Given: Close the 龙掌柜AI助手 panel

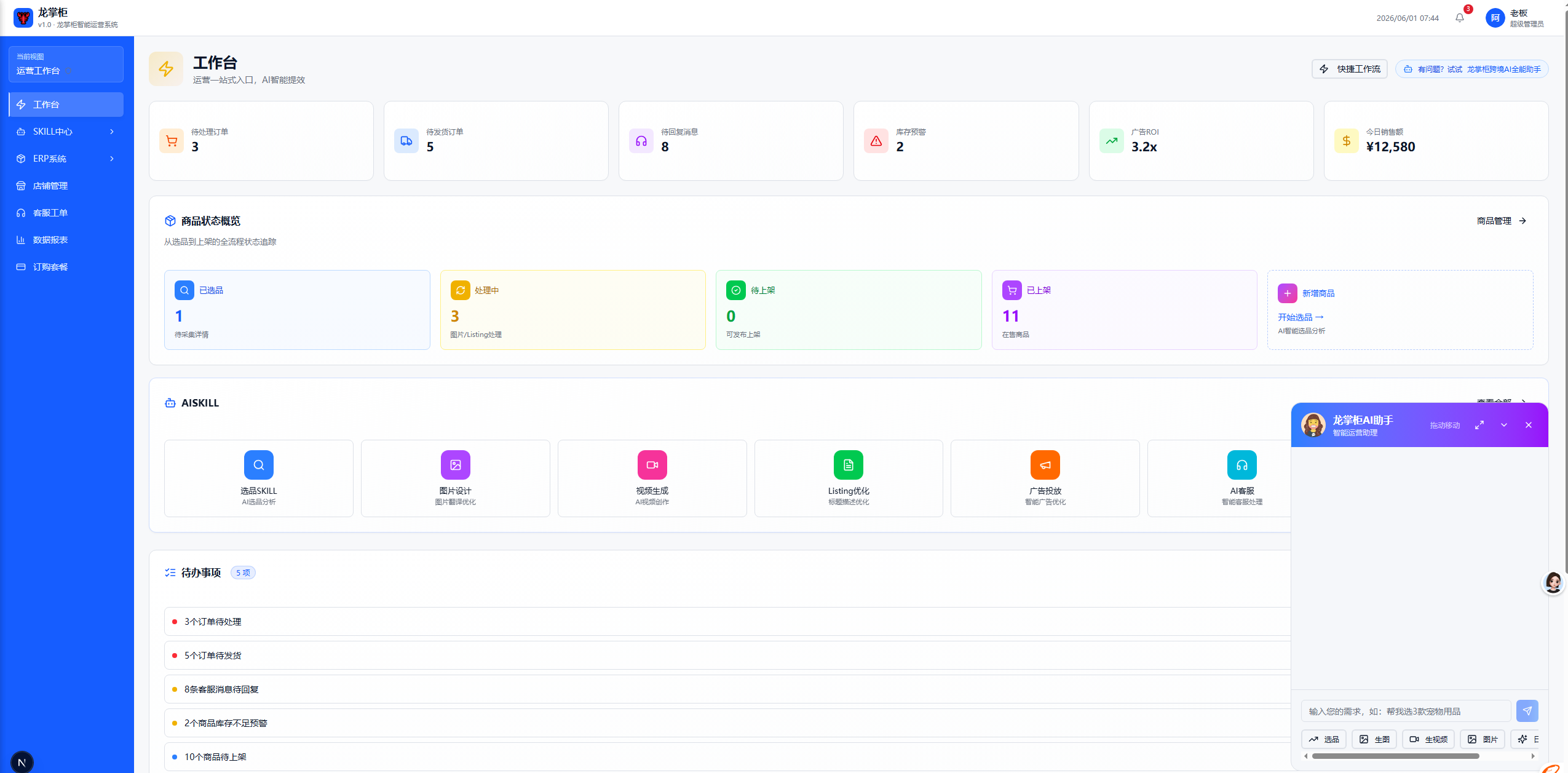Looking at the screenshot, I should (1529, 425).
